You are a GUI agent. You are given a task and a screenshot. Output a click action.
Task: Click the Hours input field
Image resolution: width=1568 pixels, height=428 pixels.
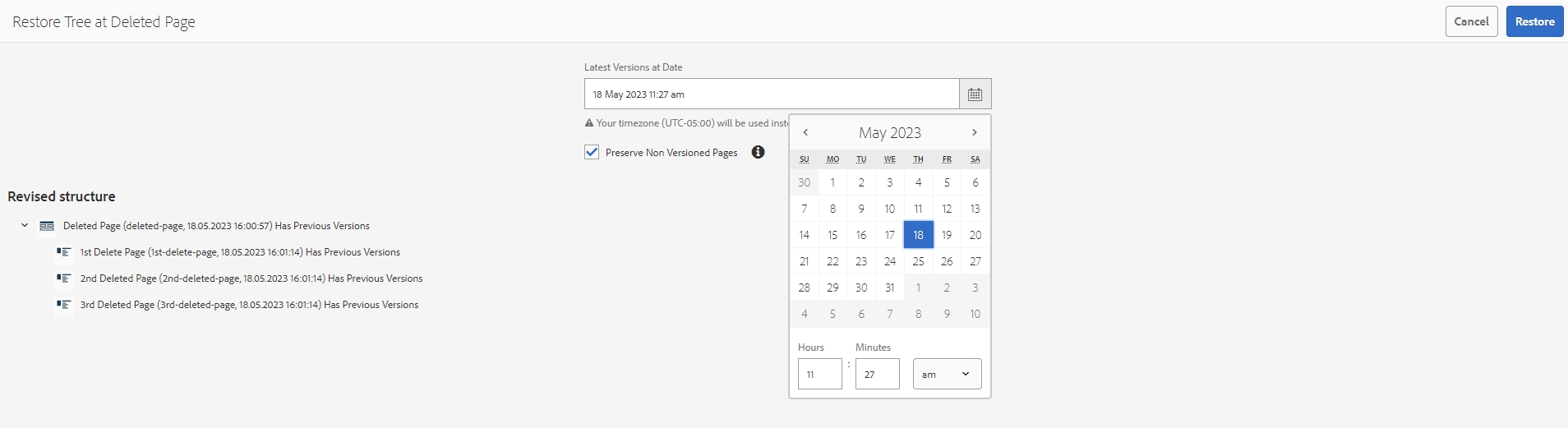coord(820,374)
